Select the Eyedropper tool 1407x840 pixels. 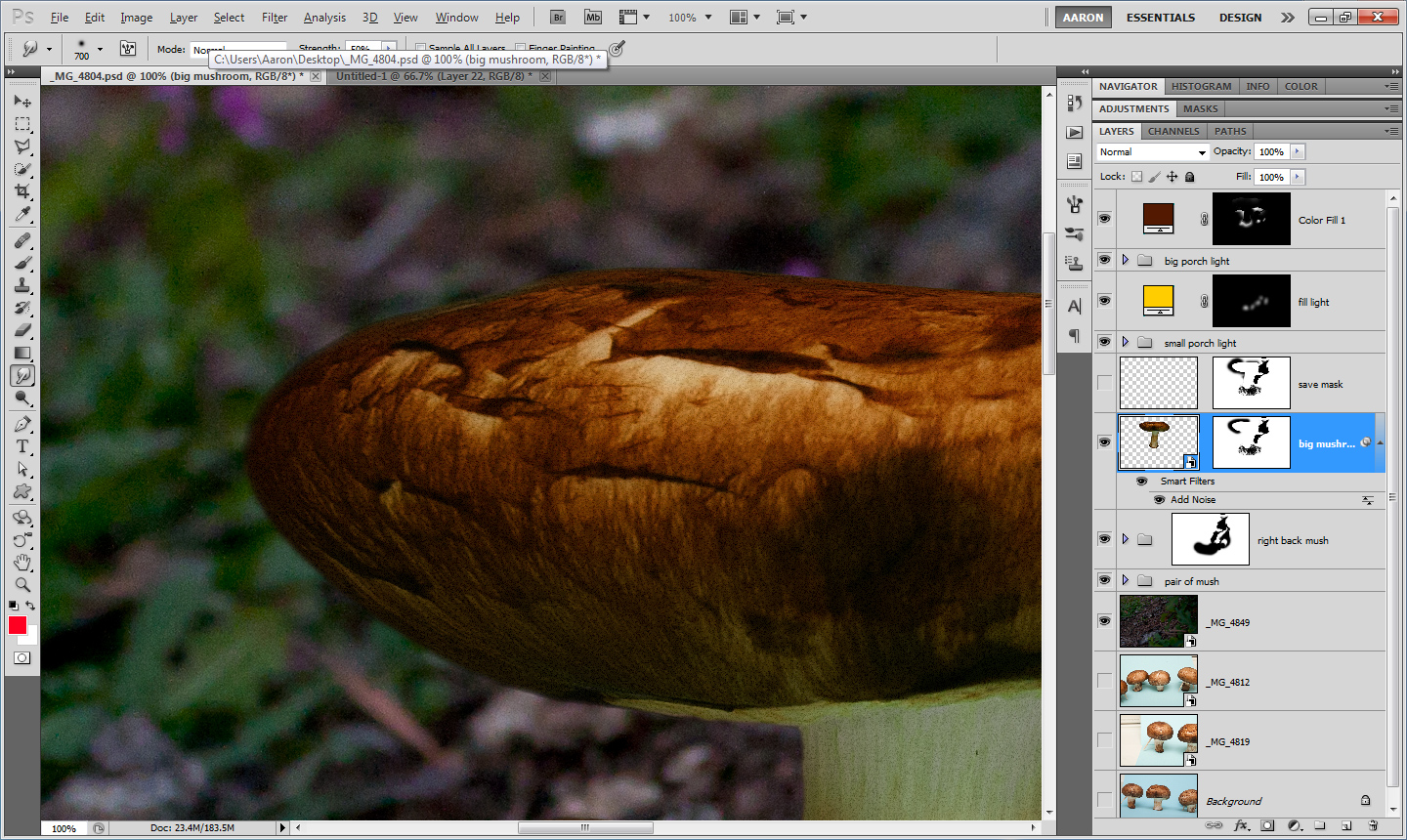(x=22, y=215)
